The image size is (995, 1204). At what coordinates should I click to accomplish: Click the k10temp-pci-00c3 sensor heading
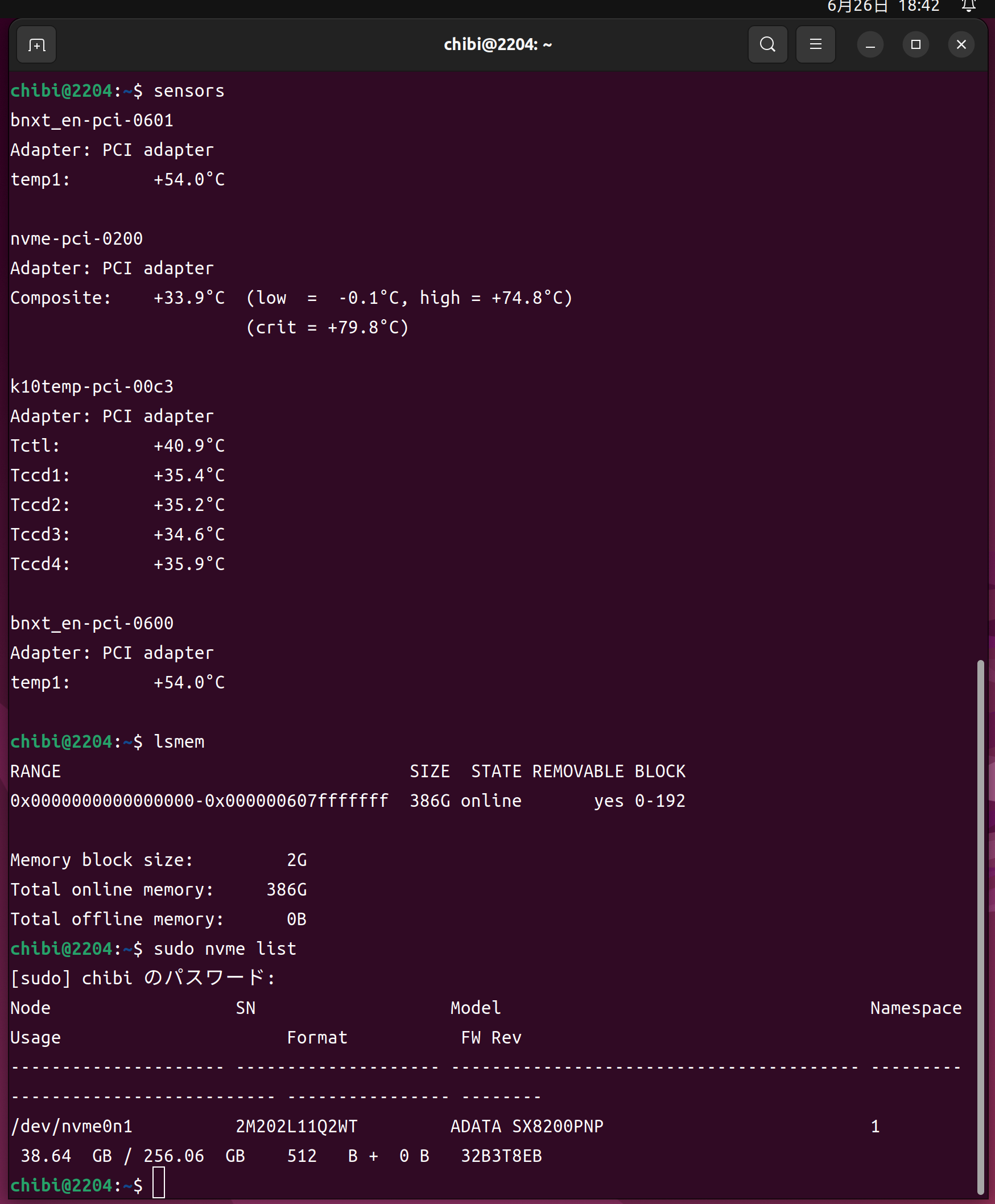click(x=92, y=387)
